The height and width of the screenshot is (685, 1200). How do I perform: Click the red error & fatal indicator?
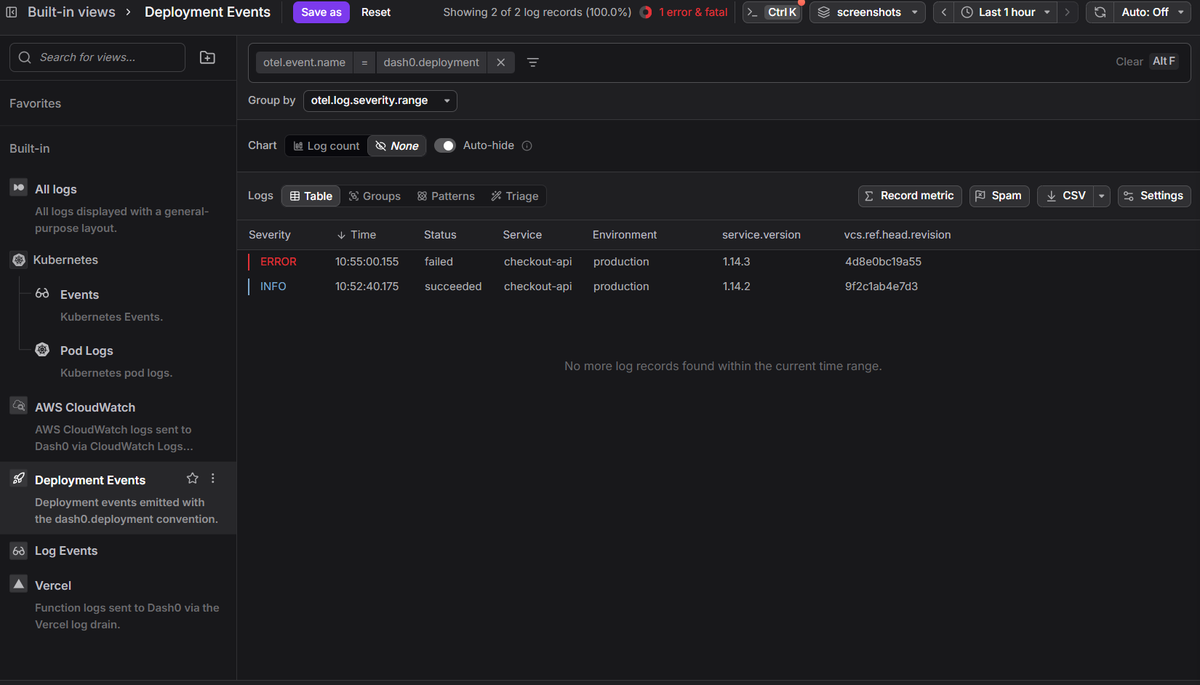click(x=686, y=12)
